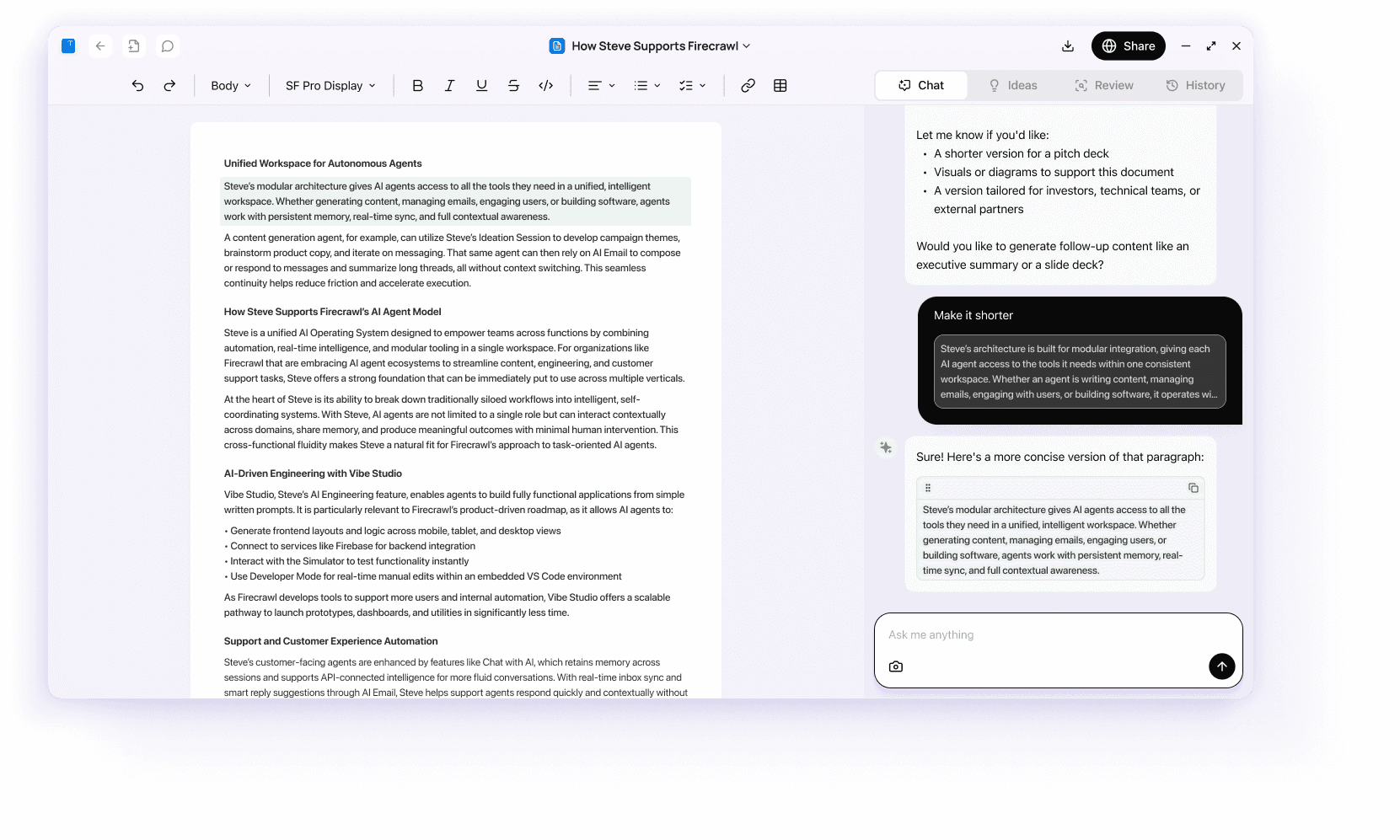Open the document export icon in title bar

[134, 46]
